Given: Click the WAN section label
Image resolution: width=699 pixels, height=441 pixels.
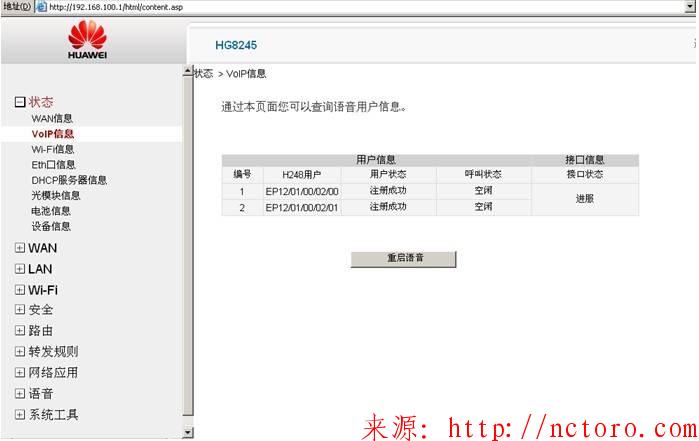Looking at the screenshot, I should pos(42,248).
